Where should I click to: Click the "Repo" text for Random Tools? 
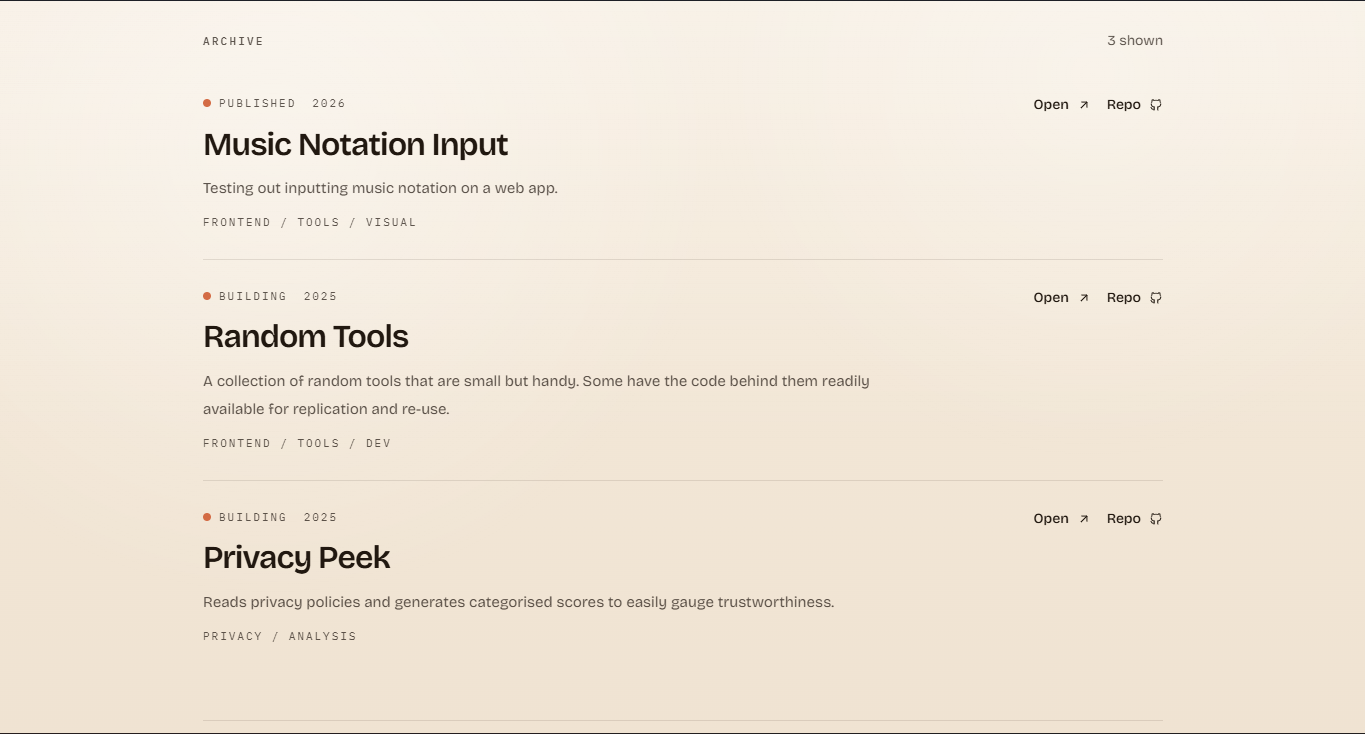(x=1123, y=298)
